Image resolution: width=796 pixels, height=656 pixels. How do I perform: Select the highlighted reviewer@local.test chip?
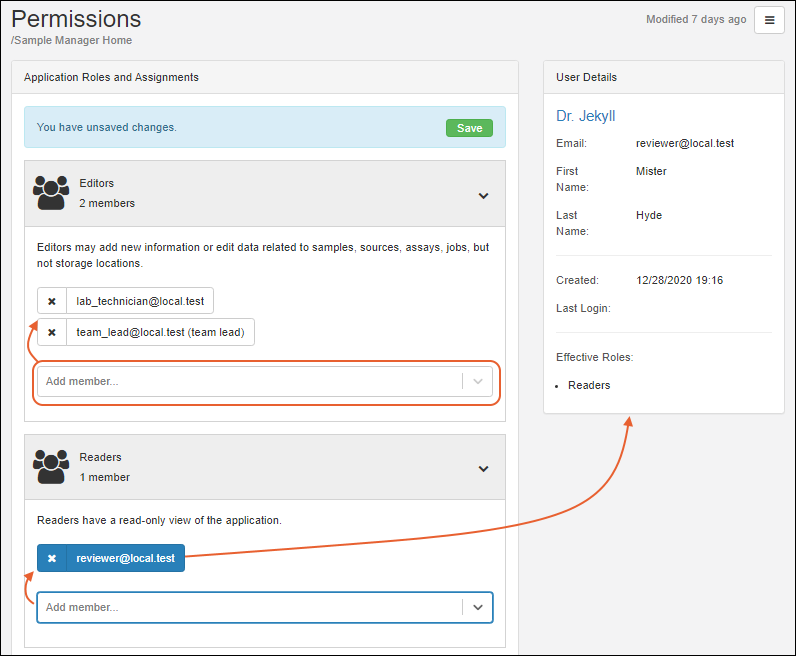pos(125,558)
